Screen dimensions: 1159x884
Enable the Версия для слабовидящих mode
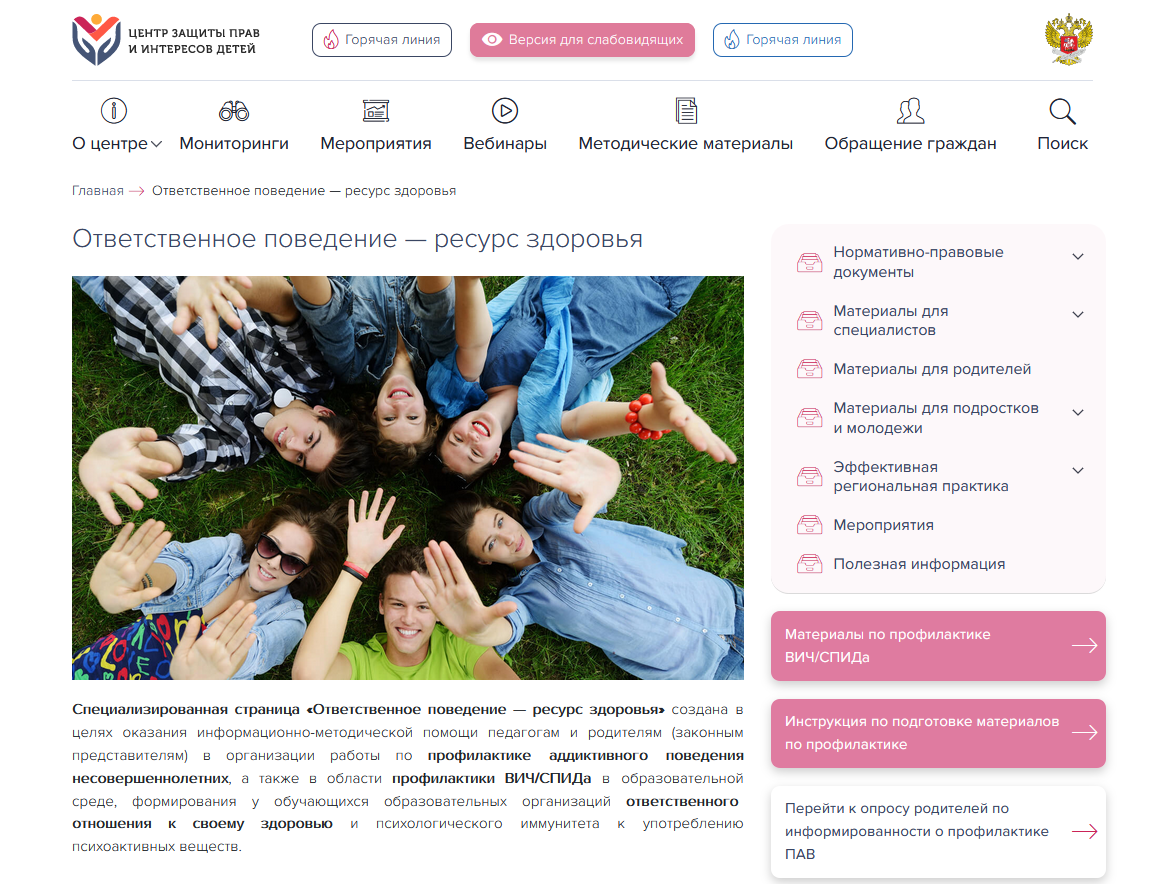click(x=582, y=40)
